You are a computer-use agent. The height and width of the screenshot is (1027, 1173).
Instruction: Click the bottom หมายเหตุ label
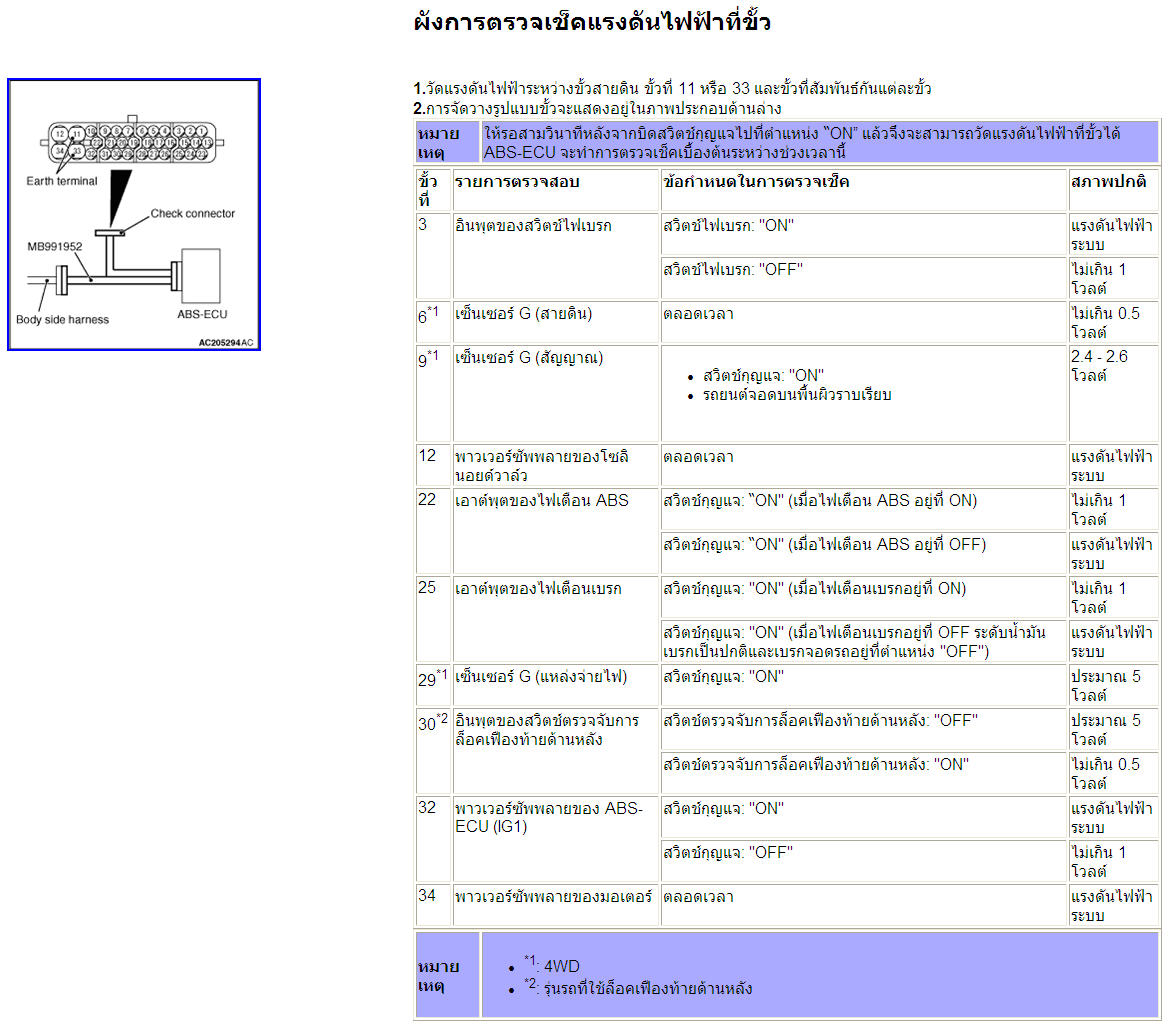(447, 976)
